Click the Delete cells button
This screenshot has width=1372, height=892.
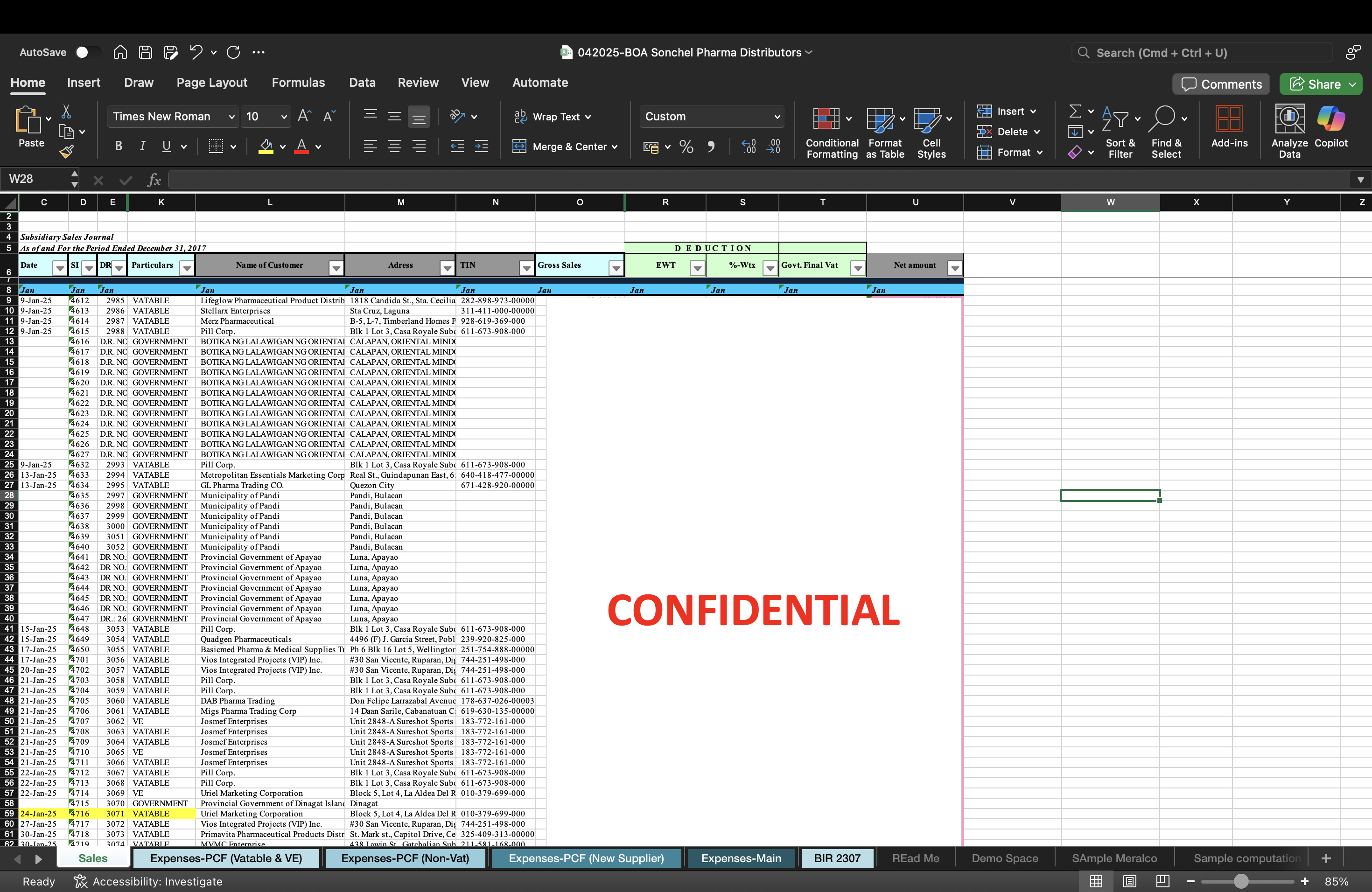pyautogui.click(x=1009, y=132)
